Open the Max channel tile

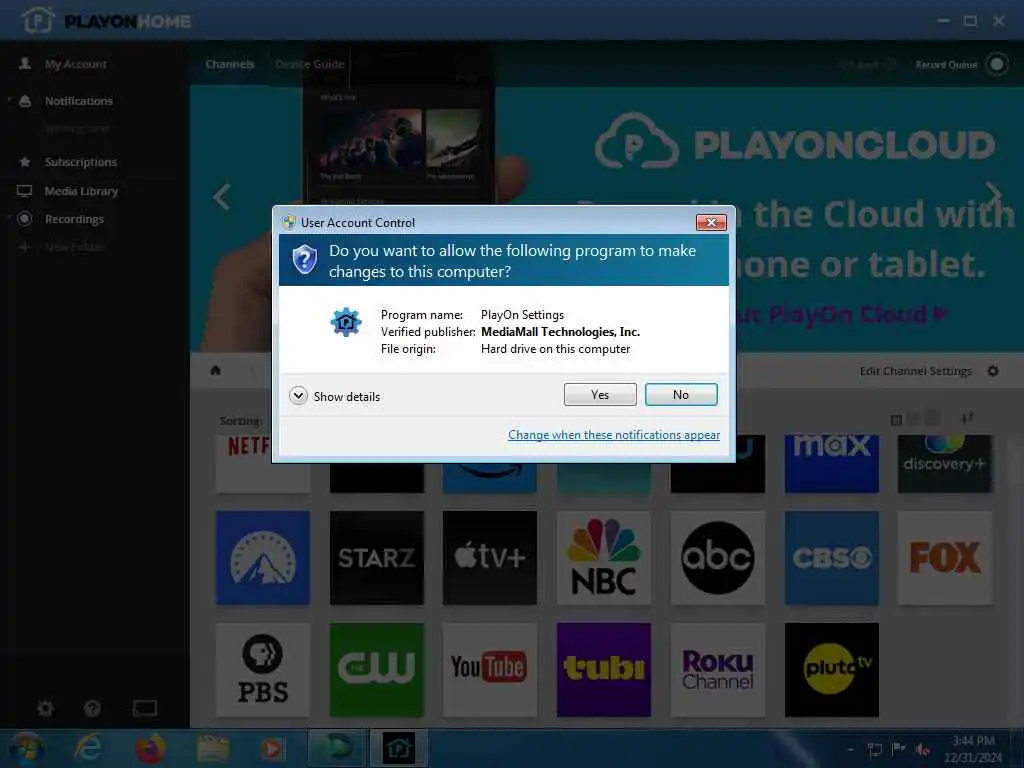pyautogui.click(x=831, y=464)
